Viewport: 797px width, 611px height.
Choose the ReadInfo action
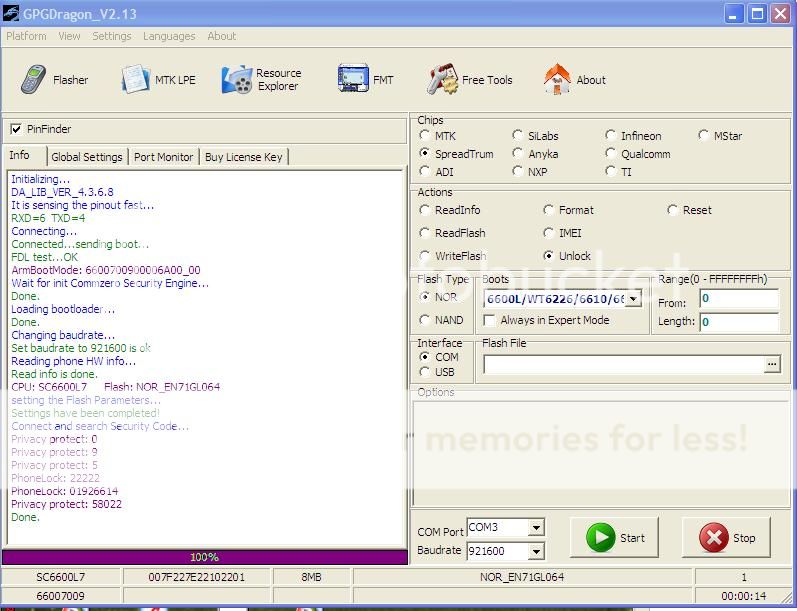pyautogui.click(x=424, y=210)
